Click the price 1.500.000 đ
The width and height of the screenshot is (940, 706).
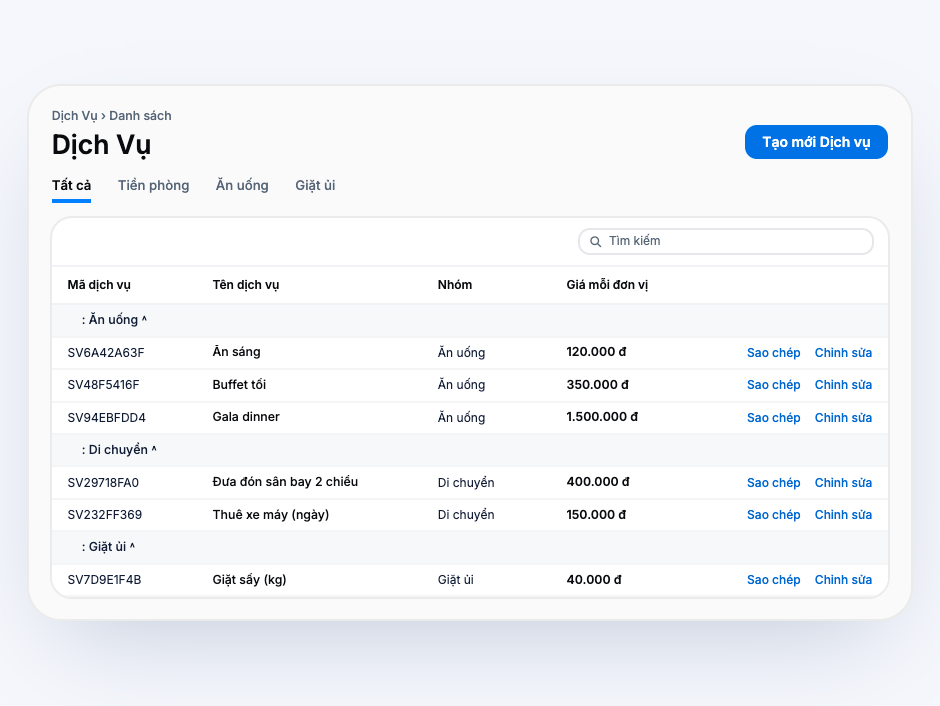point(602,417)
